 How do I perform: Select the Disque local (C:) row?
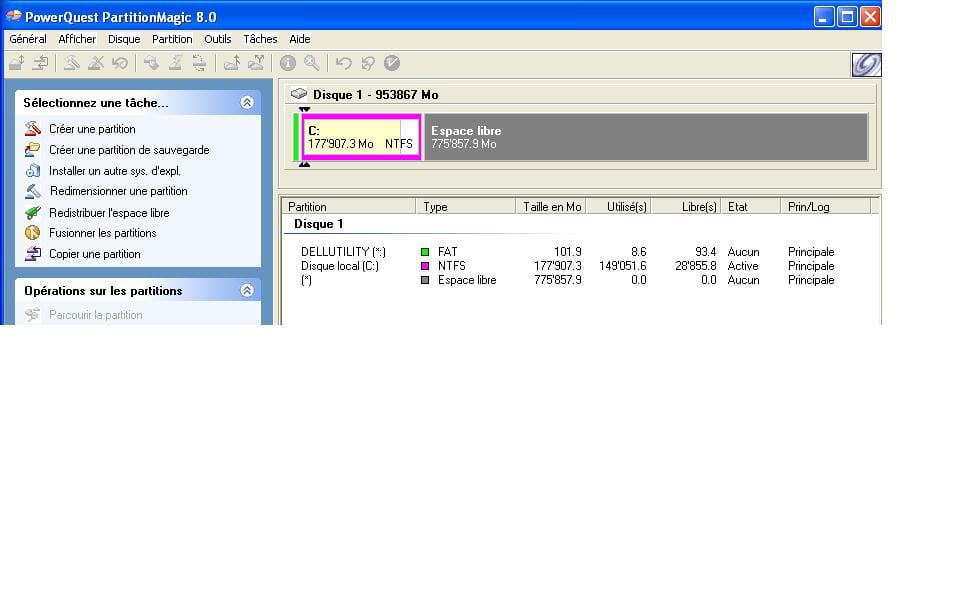click(568, 266)
